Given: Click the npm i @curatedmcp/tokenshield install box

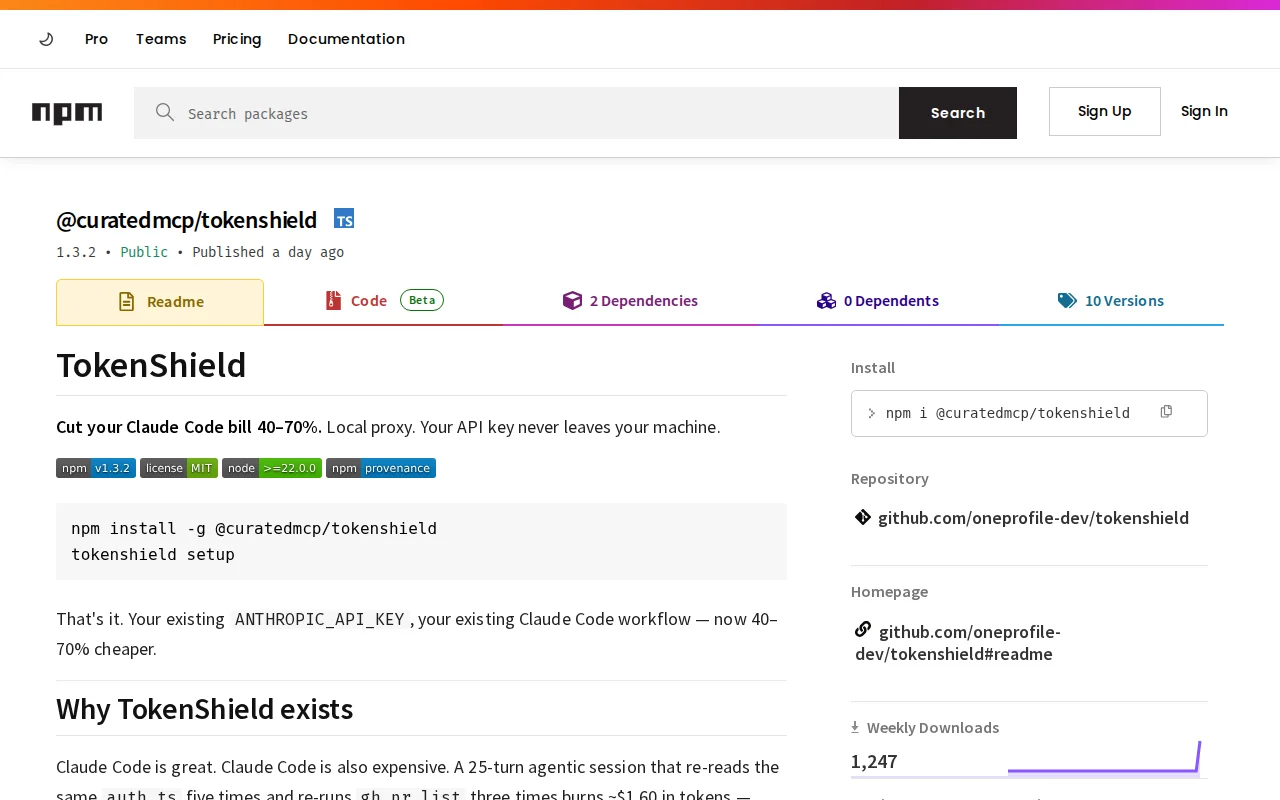Looking at the screenshot, I should tap(1029, 413).
